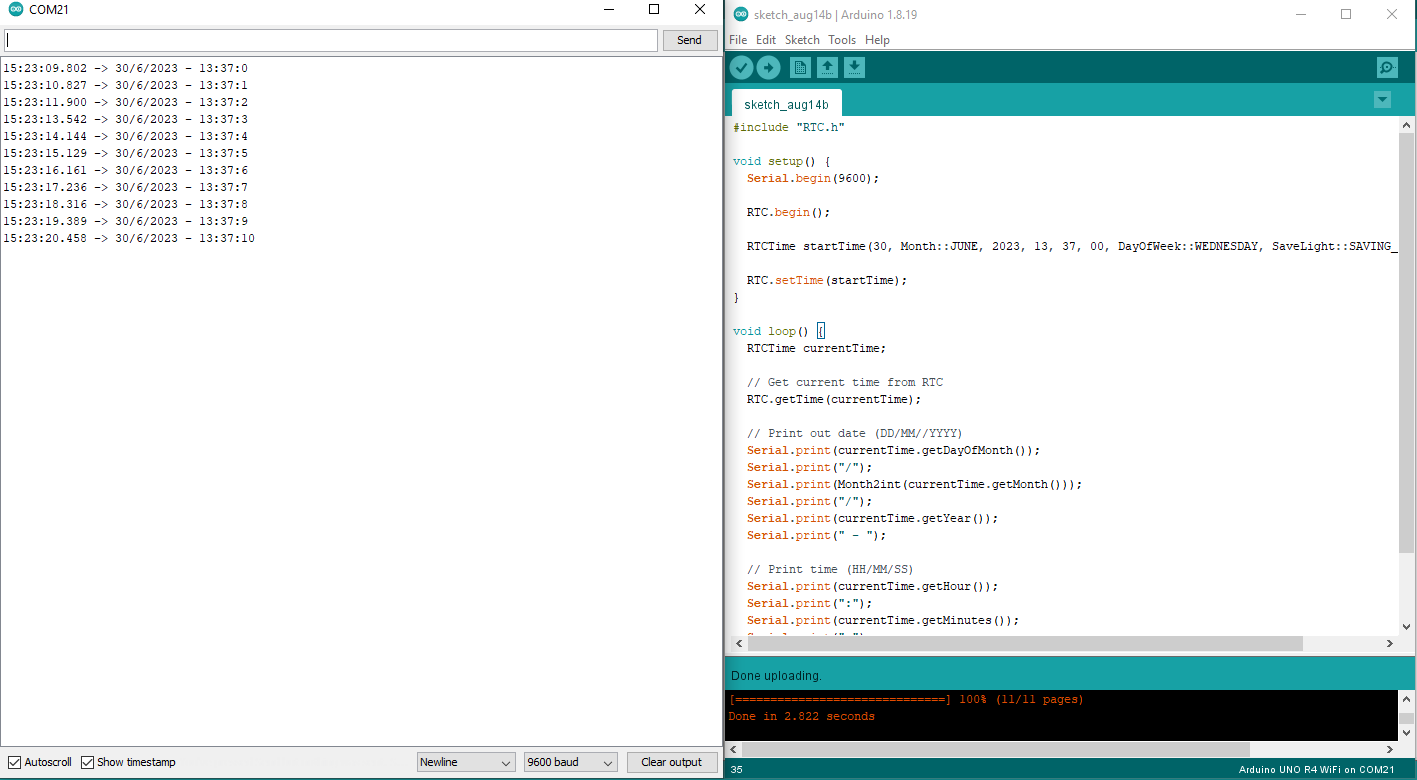
Task: Open the Edit menu
Action: [x=766, y=40]
